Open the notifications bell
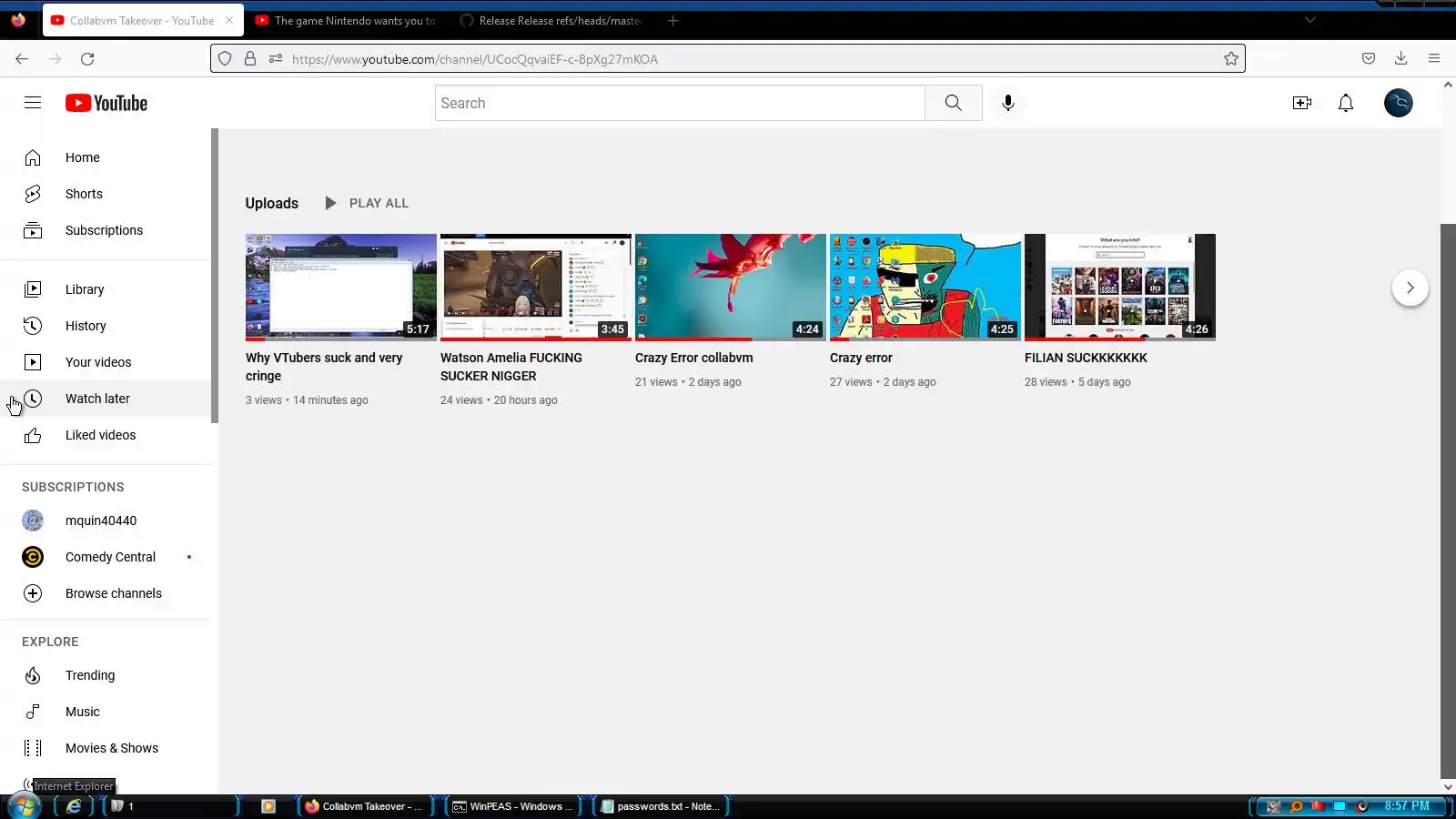1456x819 pixels. (x=1346, y=103)
